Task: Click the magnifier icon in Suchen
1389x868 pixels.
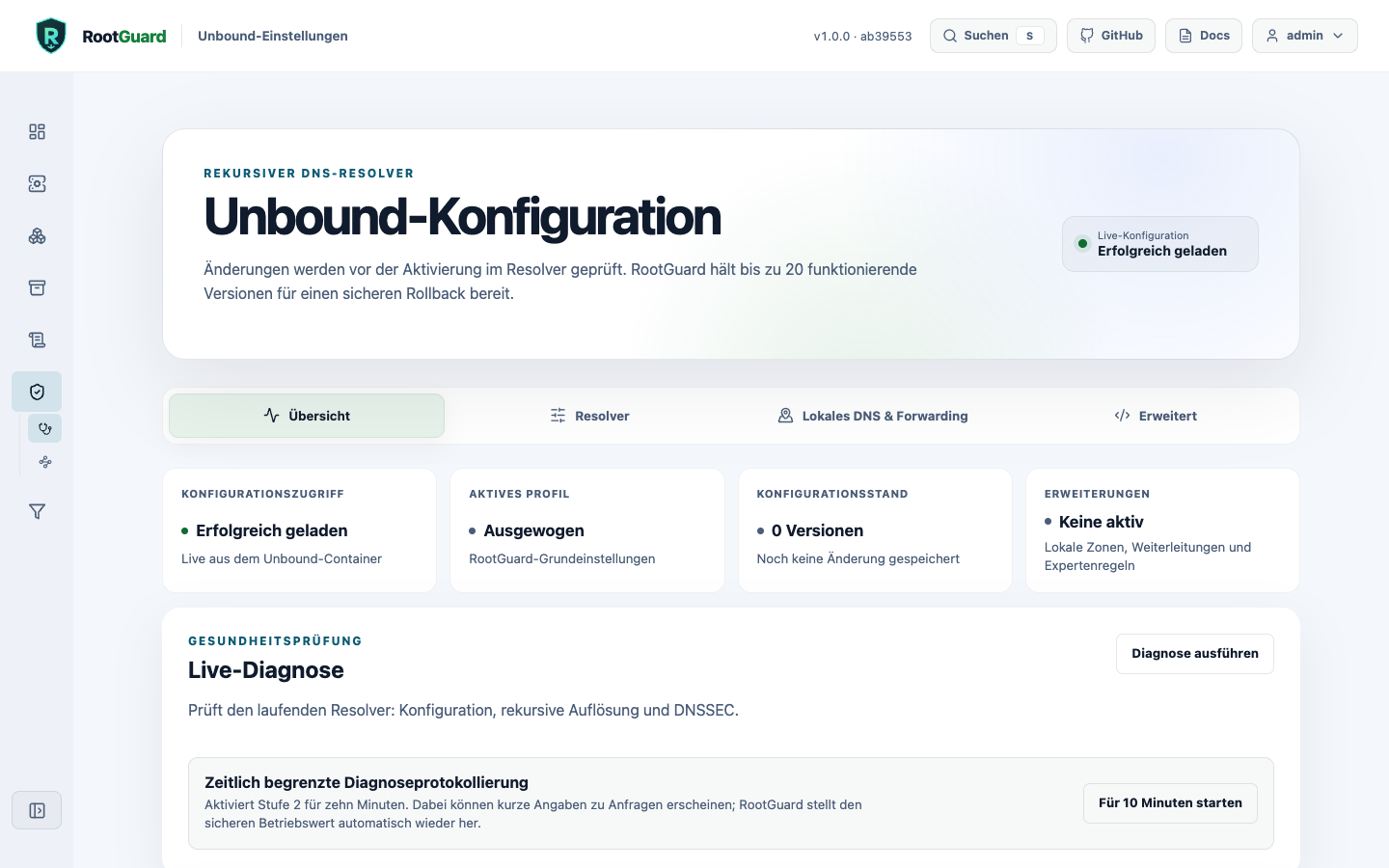Action: point(950,36)
